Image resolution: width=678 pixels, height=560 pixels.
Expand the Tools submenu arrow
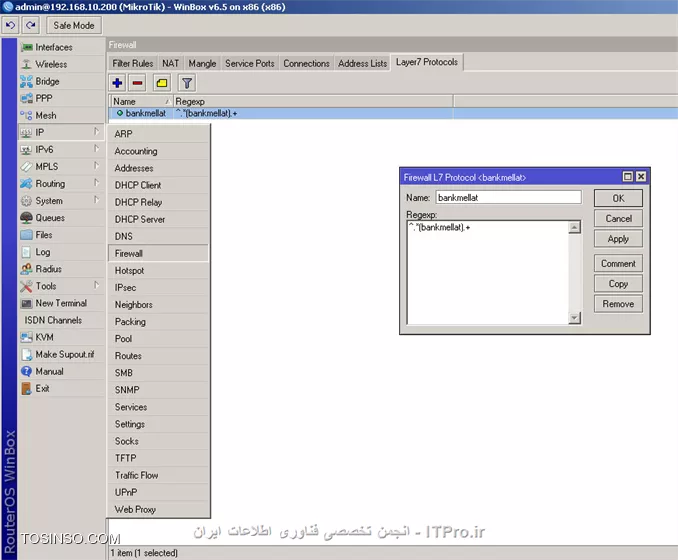tap(96, 285)
